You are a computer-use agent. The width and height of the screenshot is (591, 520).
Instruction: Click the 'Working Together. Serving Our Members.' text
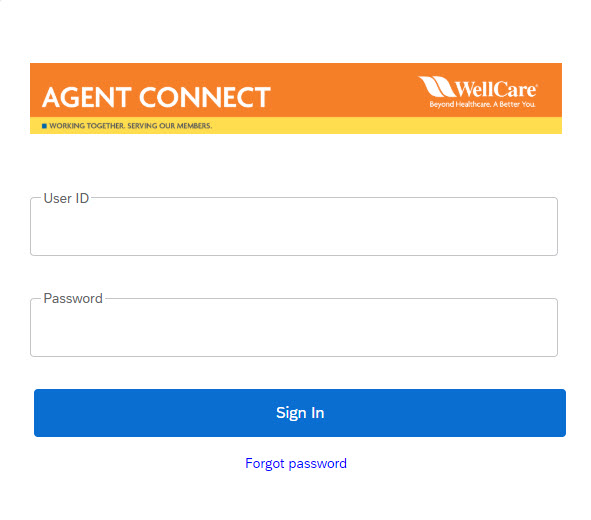(x=130, y=126)
